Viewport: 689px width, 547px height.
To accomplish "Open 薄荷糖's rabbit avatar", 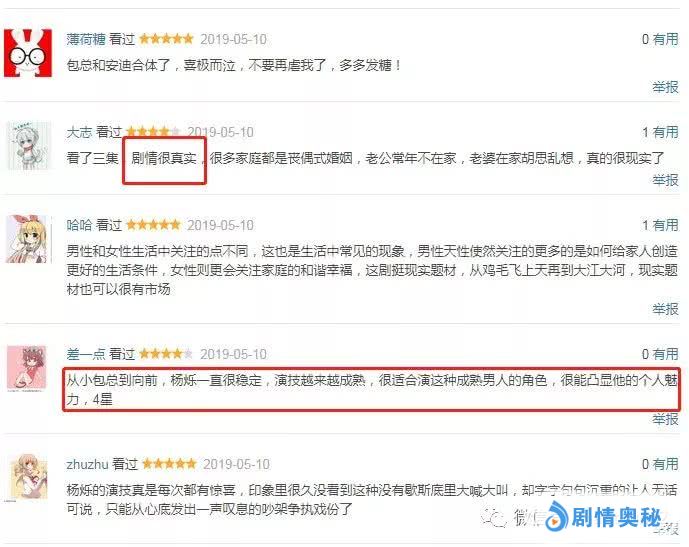I will pos(28,53).
